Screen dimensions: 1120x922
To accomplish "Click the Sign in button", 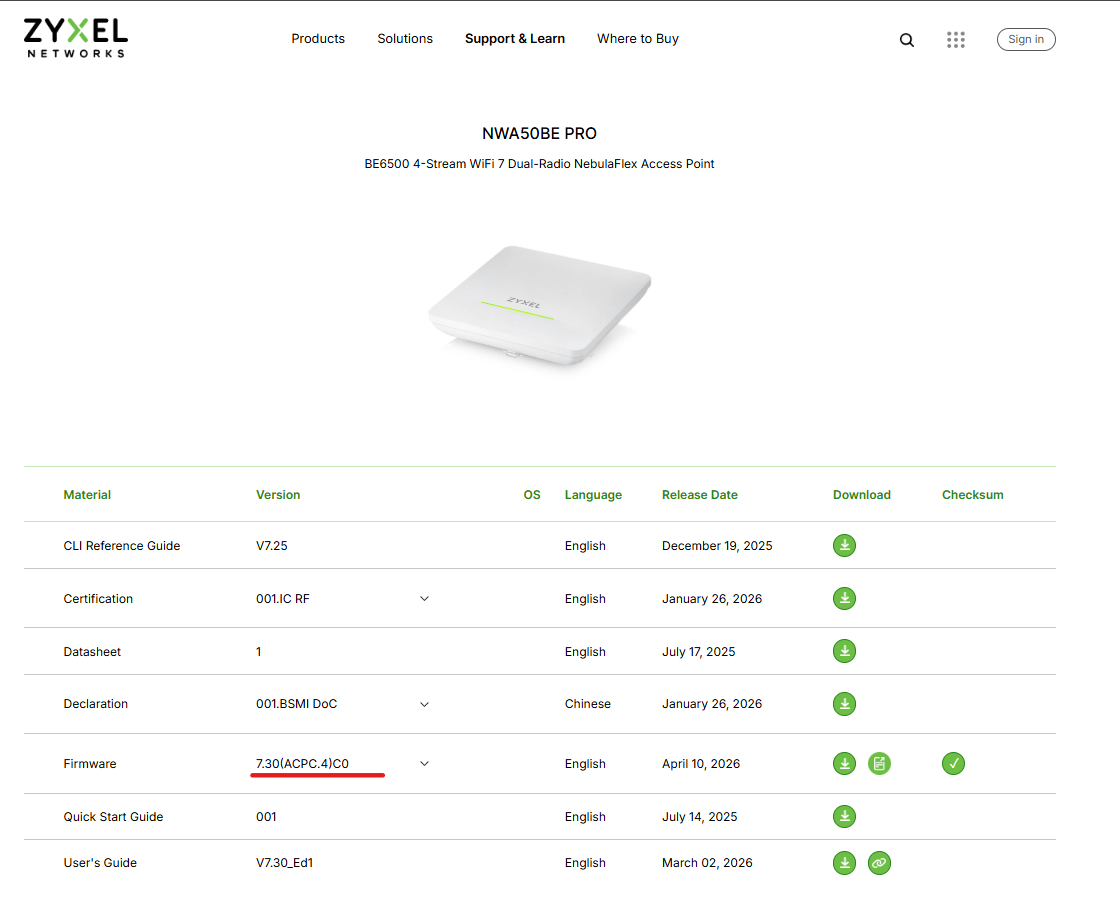I will 1026,39.
